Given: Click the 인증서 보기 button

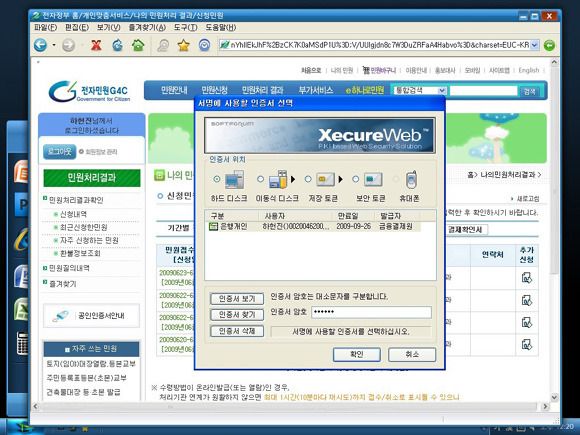Looking at the screenshot, I should click(x=237, y=299).
